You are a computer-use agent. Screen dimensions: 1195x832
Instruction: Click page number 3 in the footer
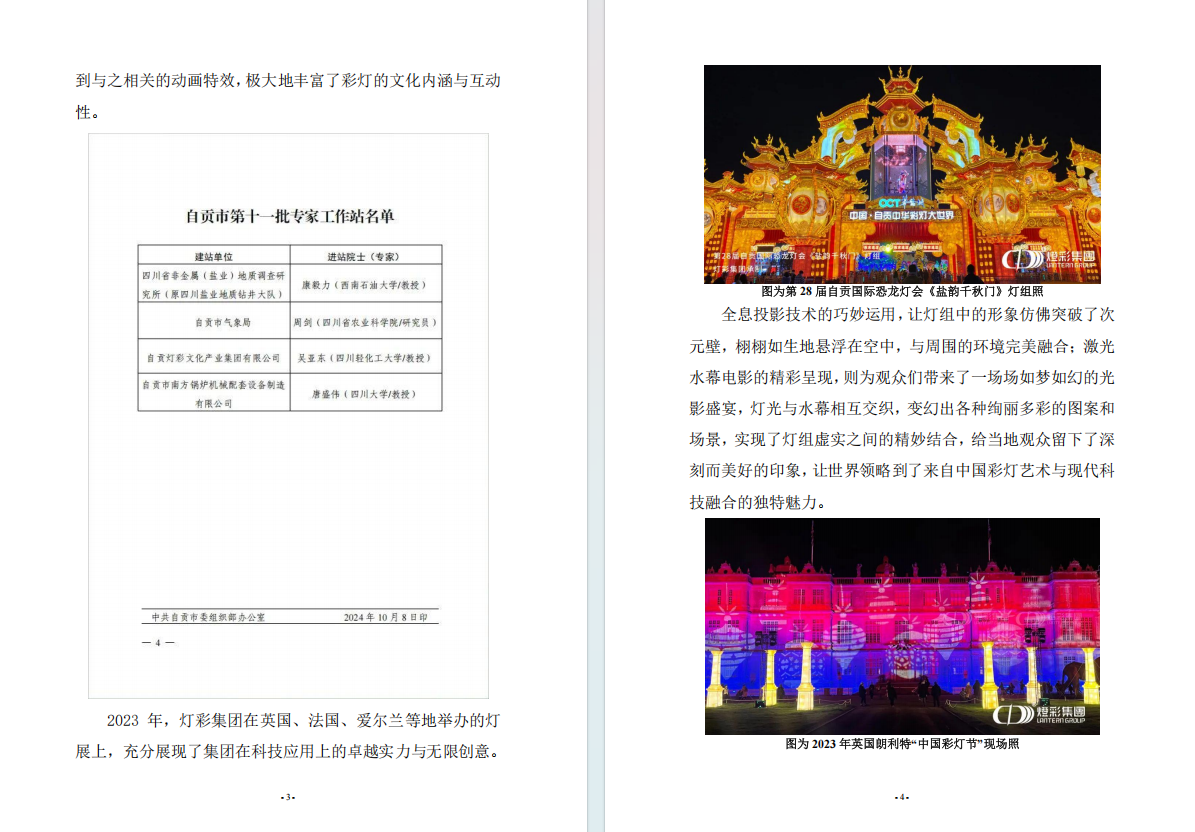[x=288, y=797]
